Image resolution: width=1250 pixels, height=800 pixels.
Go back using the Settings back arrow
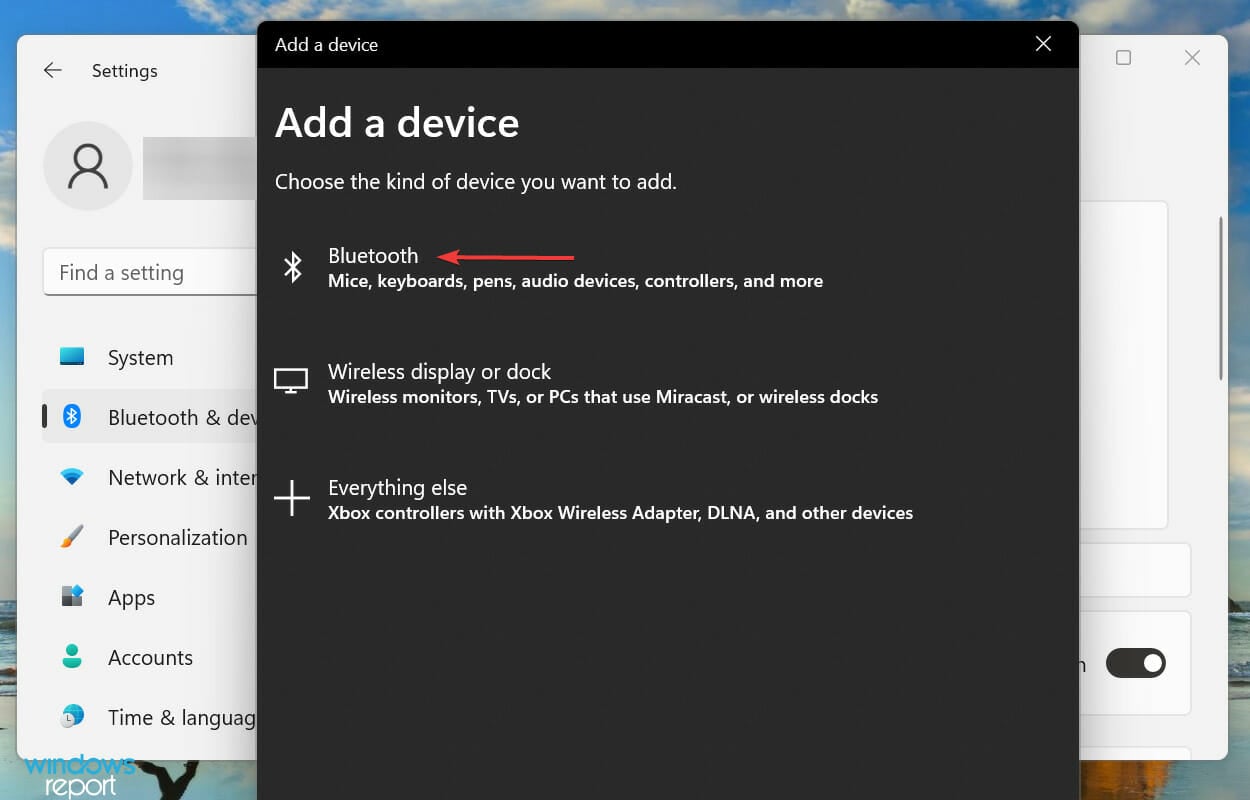53,71
